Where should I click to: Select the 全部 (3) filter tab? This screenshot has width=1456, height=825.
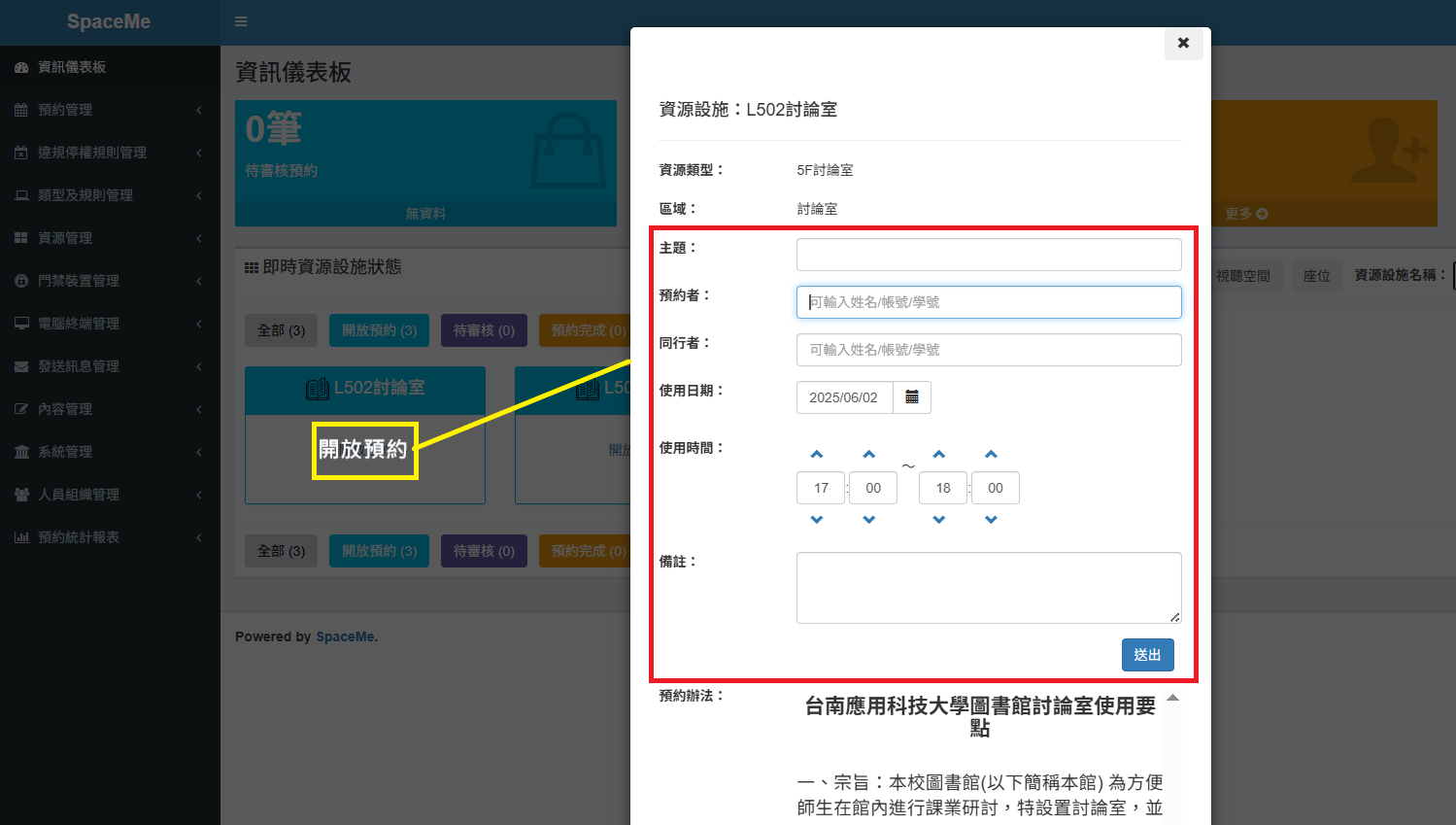click(281, 330)
